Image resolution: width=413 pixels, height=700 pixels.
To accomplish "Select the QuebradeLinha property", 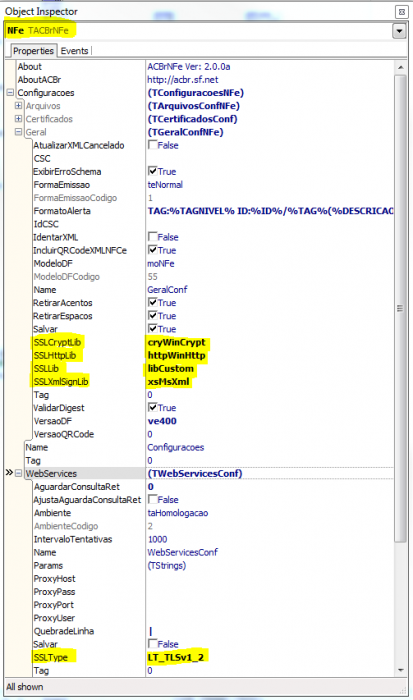I will click(64, 631).
